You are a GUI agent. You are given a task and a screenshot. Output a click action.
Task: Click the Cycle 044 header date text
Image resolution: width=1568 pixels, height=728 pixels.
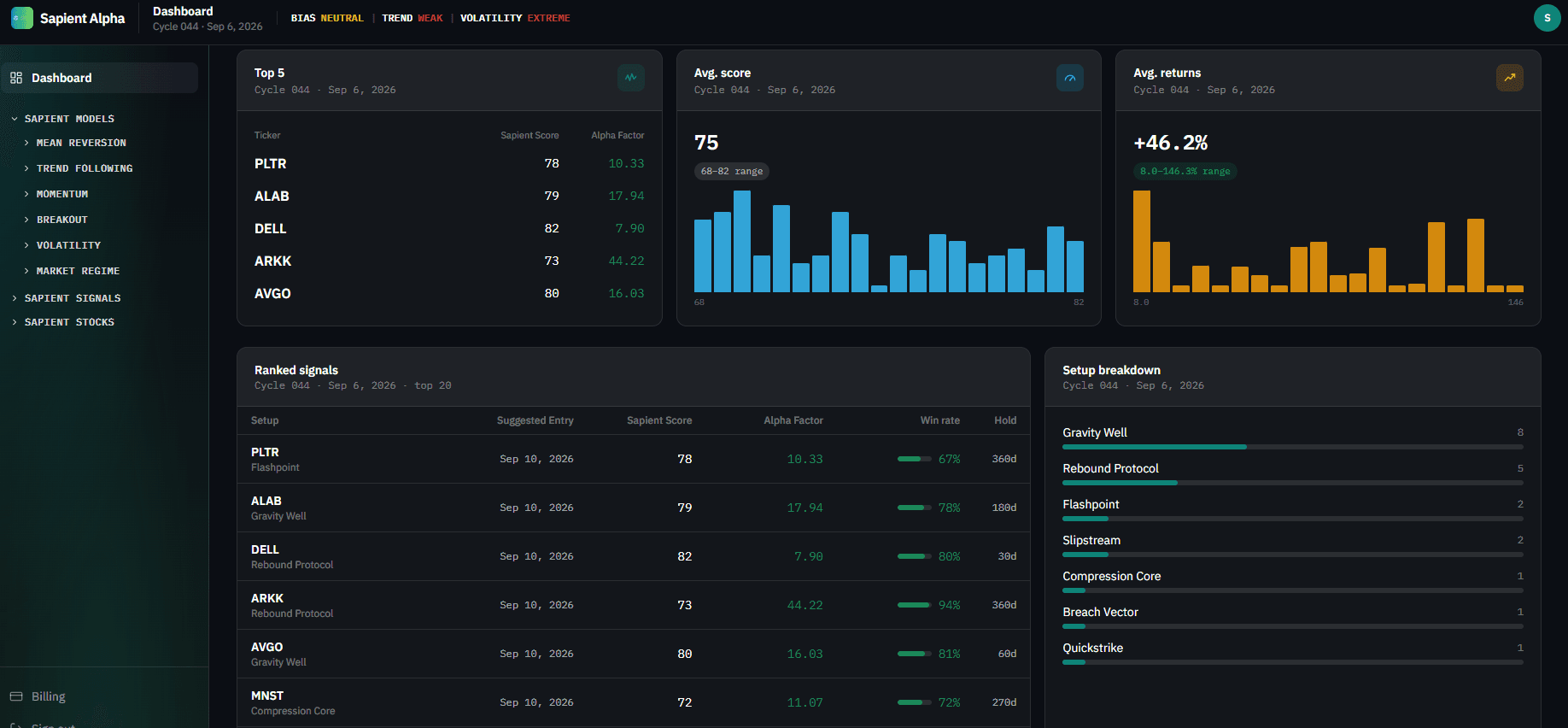(208, 26)
